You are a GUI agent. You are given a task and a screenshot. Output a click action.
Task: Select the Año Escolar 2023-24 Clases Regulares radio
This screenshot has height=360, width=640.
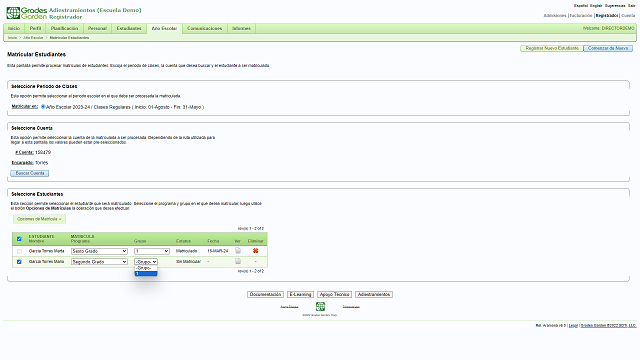click(x=43, y=107)
